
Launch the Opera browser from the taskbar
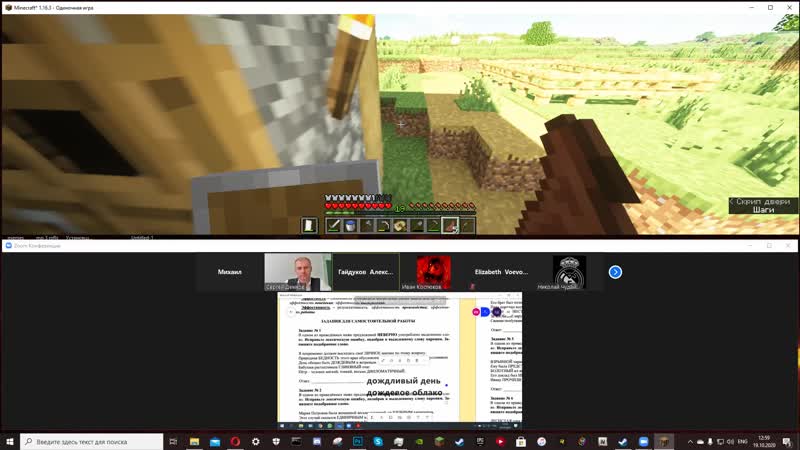235,441
